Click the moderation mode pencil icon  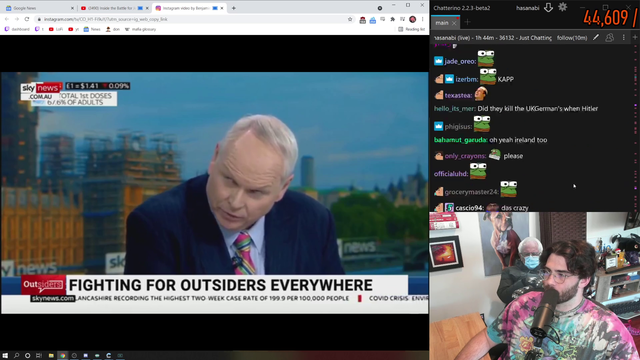click(x=596, y=38)
